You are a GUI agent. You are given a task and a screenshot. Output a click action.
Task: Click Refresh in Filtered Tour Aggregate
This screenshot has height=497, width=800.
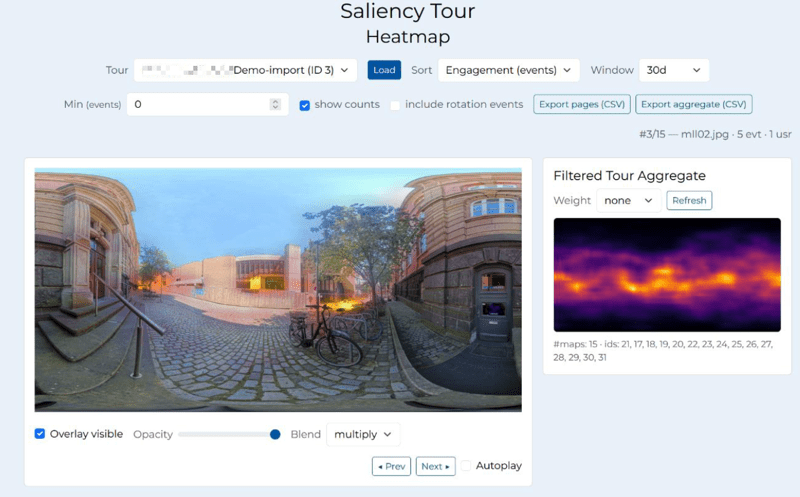[689, 200]
